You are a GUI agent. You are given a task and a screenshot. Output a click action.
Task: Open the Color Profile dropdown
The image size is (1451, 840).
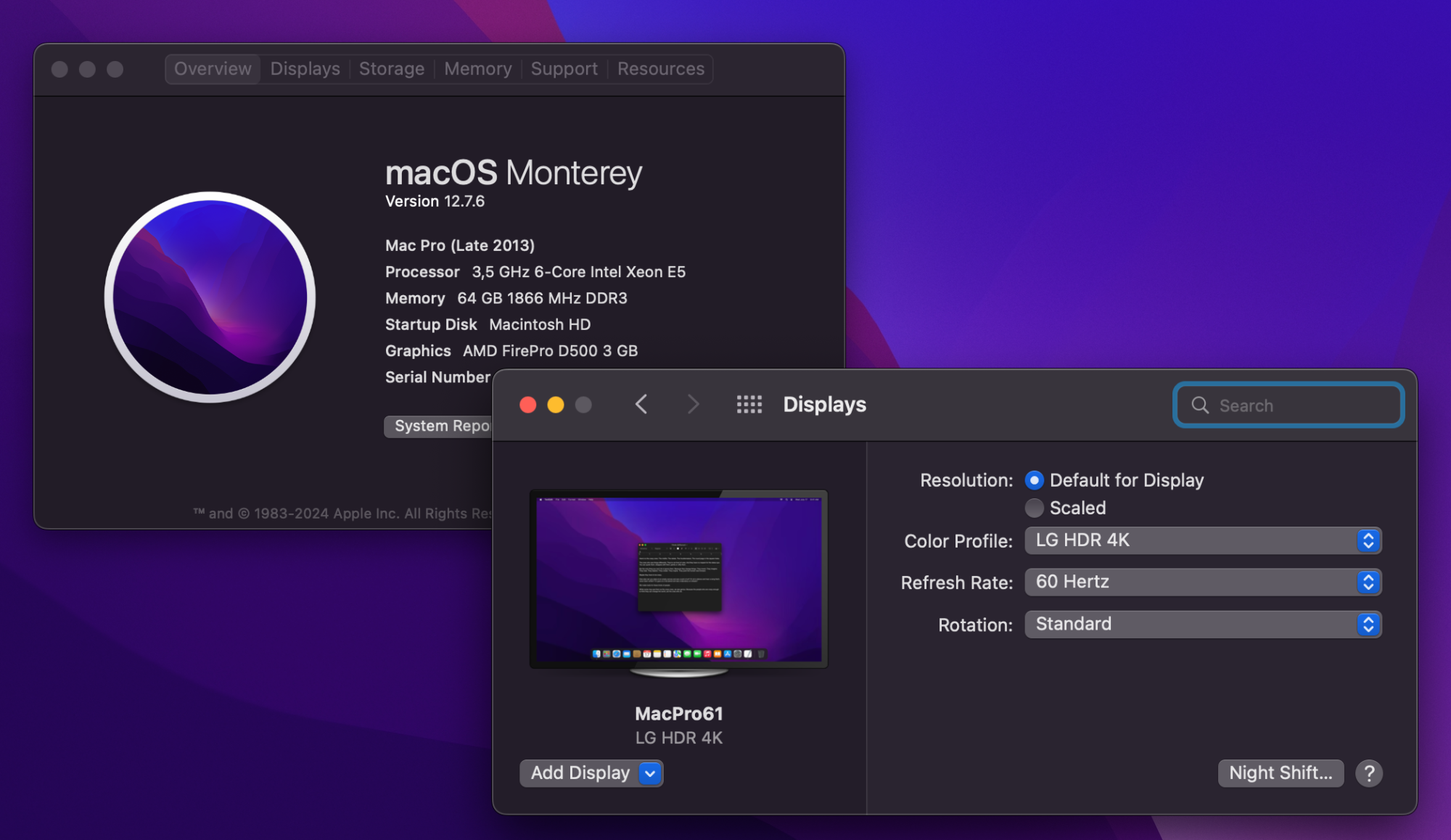pyautogui.click(x=1202, y=540)
